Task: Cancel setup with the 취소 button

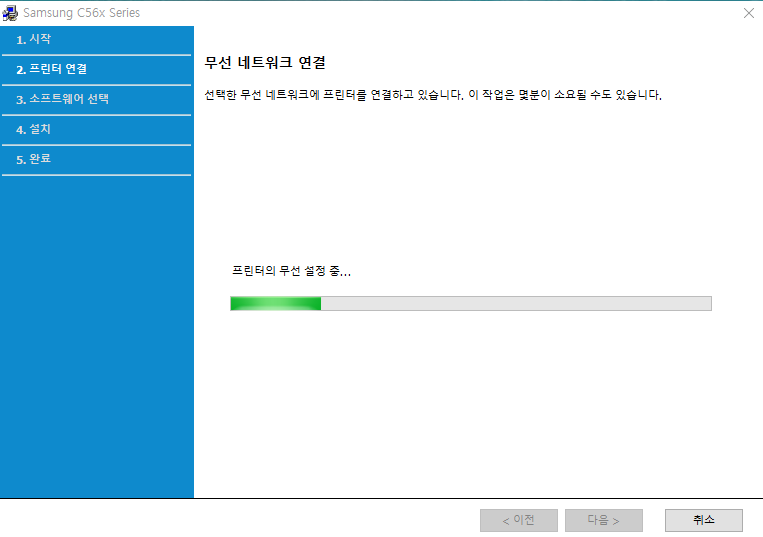Action: click(704, 520)
